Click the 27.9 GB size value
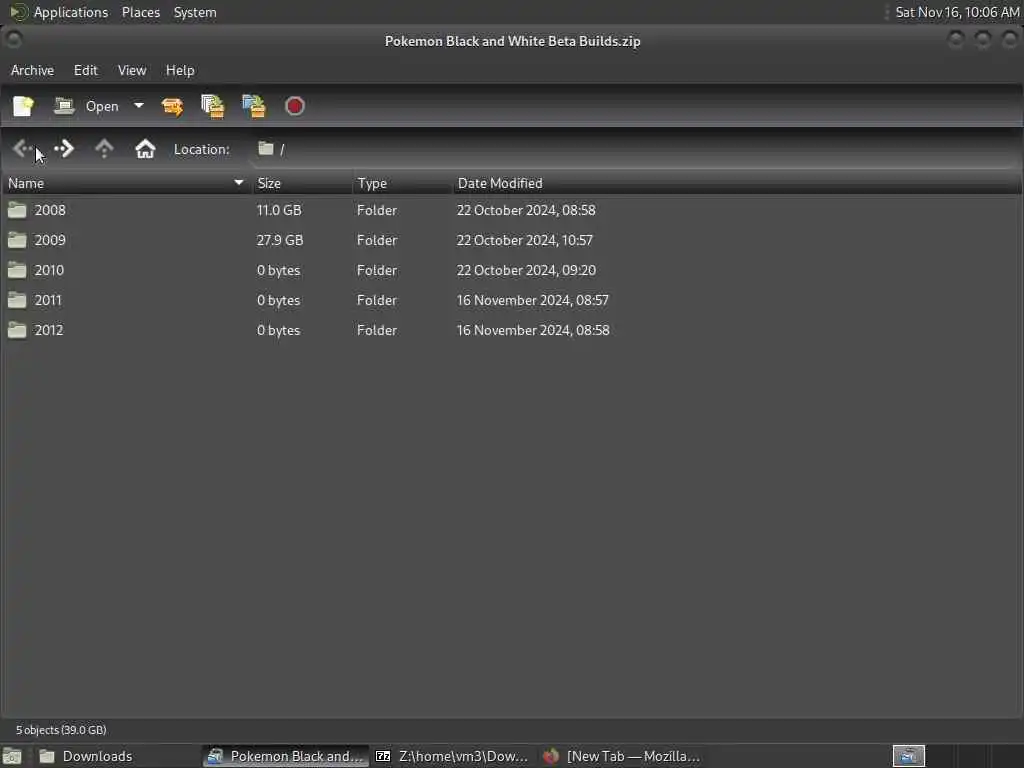Screen dimensions: 1024x768 click(280, 240)
